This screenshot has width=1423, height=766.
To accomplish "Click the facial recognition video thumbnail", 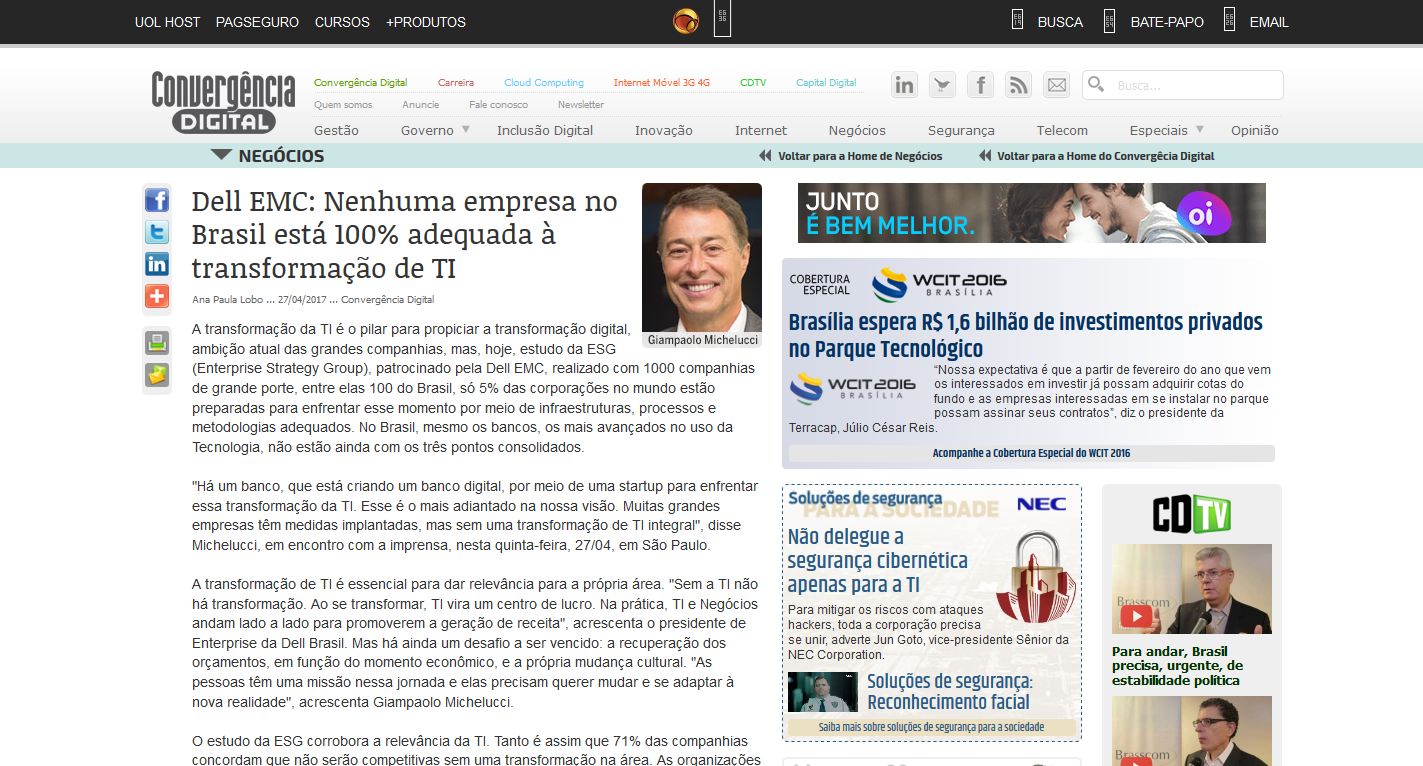I will click(823, 691).
